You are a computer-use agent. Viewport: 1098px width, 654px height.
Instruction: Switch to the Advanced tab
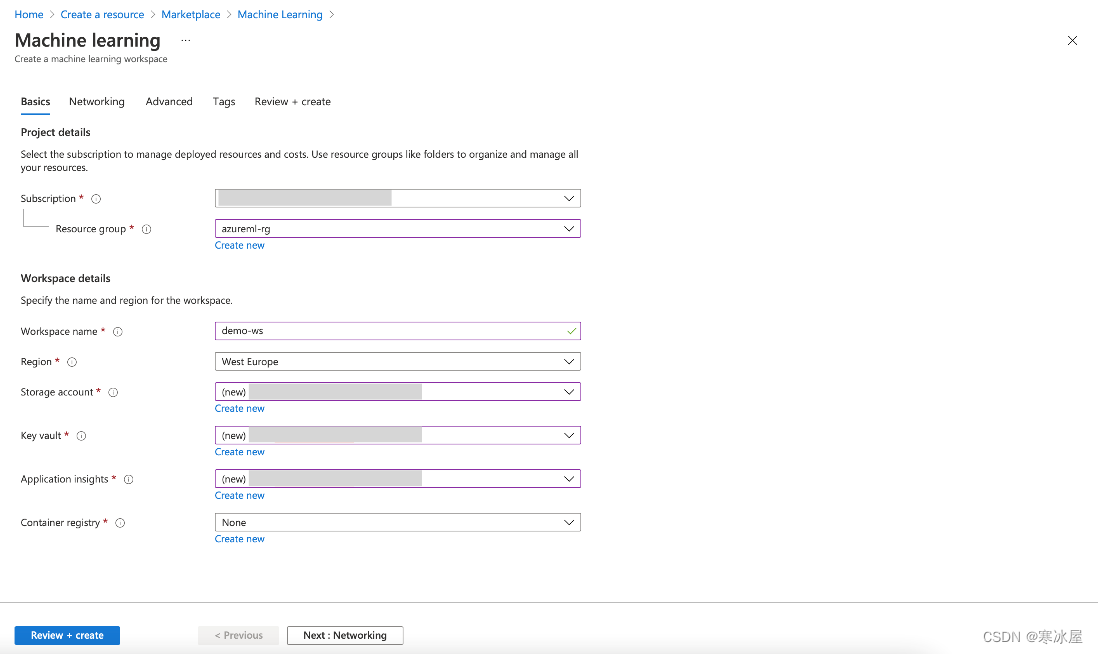169,102
